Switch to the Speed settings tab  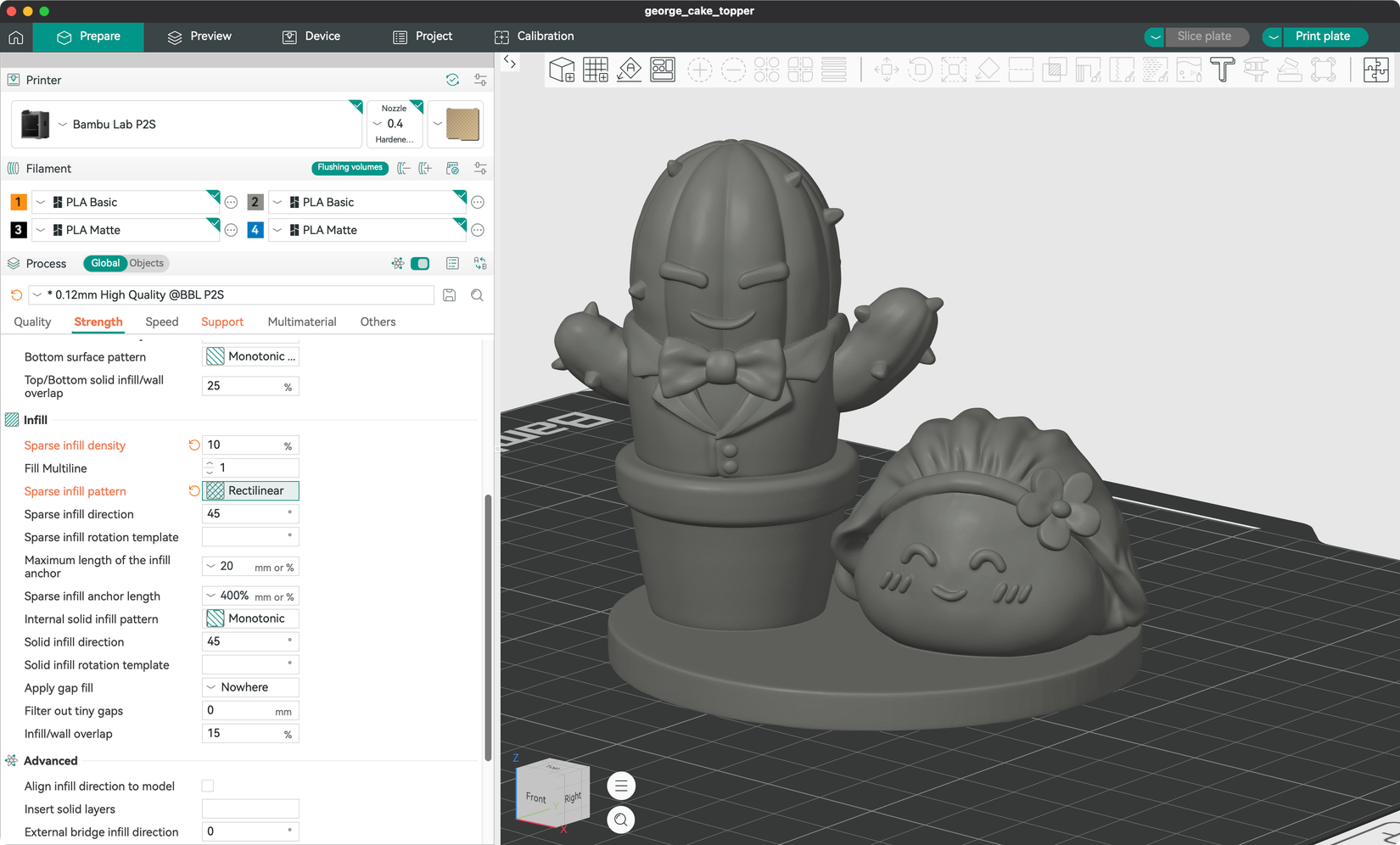[x=162, y=322]
